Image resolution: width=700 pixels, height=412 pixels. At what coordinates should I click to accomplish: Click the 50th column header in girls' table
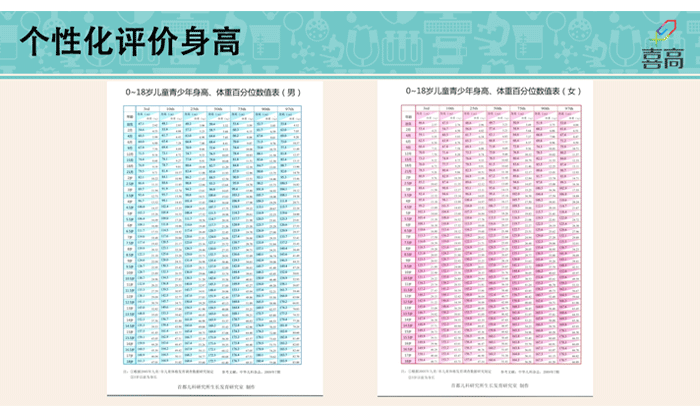tap(497, 108)
